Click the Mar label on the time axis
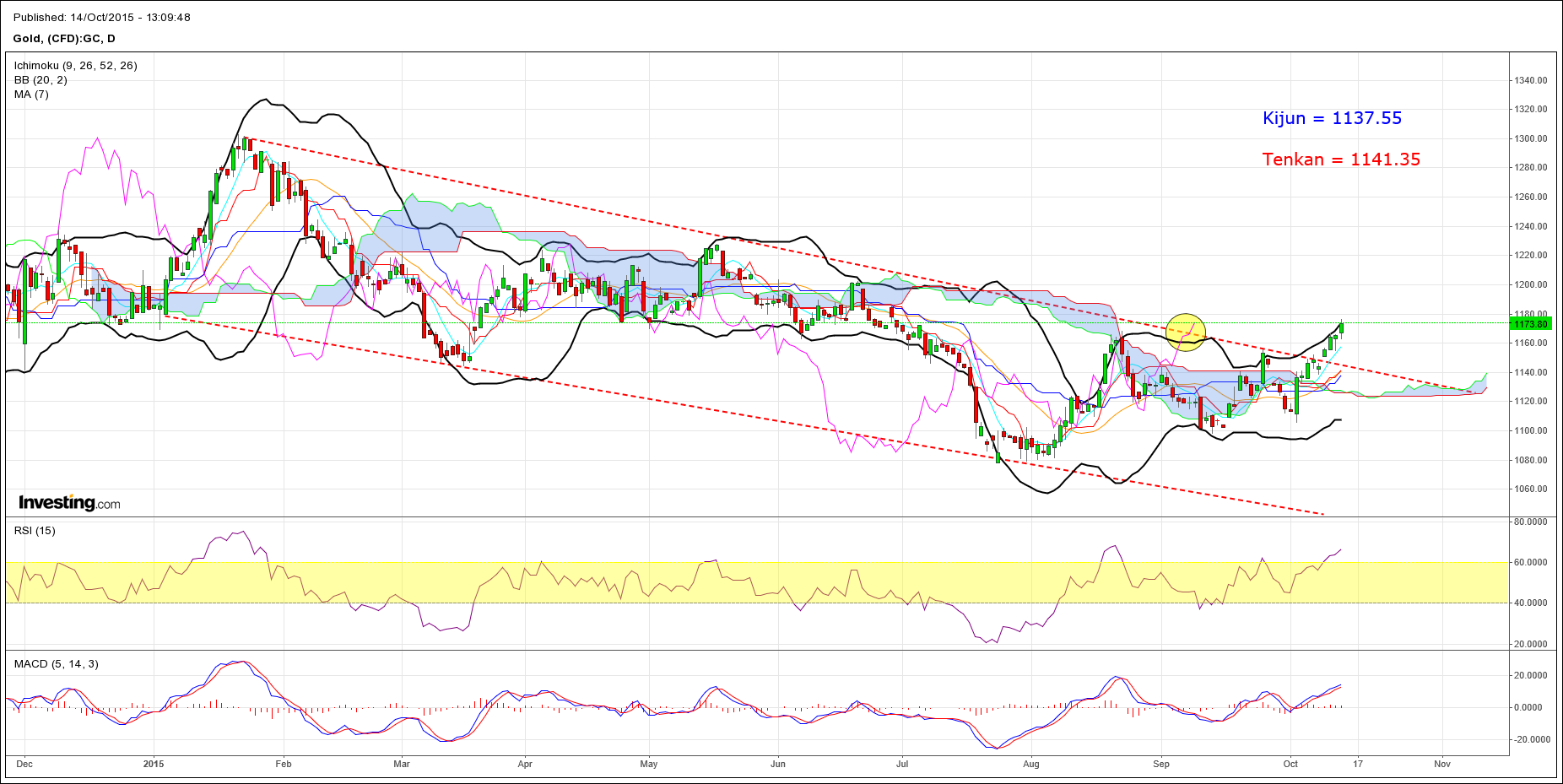 coord(402,765)
